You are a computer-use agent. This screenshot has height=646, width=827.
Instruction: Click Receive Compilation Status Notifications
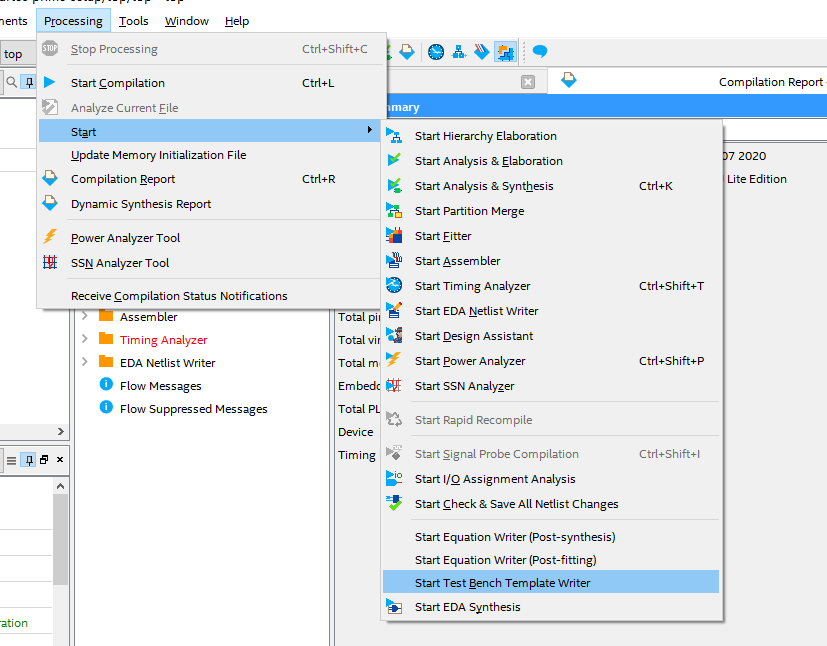tap(210, 296)
